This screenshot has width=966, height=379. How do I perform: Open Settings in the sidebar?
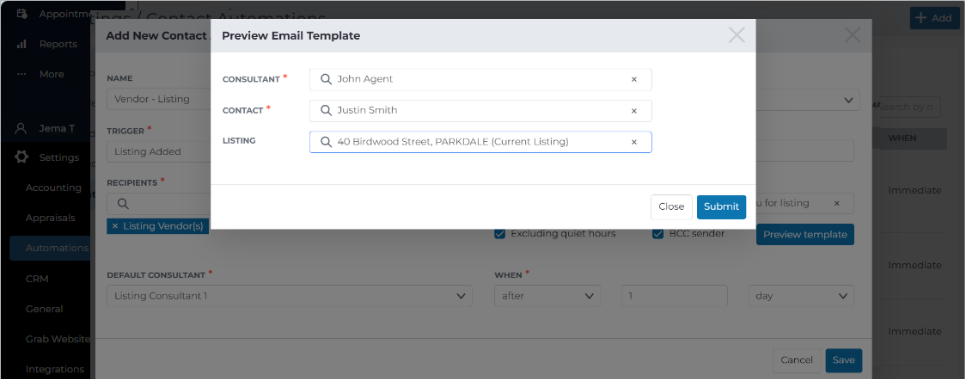[59, 158]
